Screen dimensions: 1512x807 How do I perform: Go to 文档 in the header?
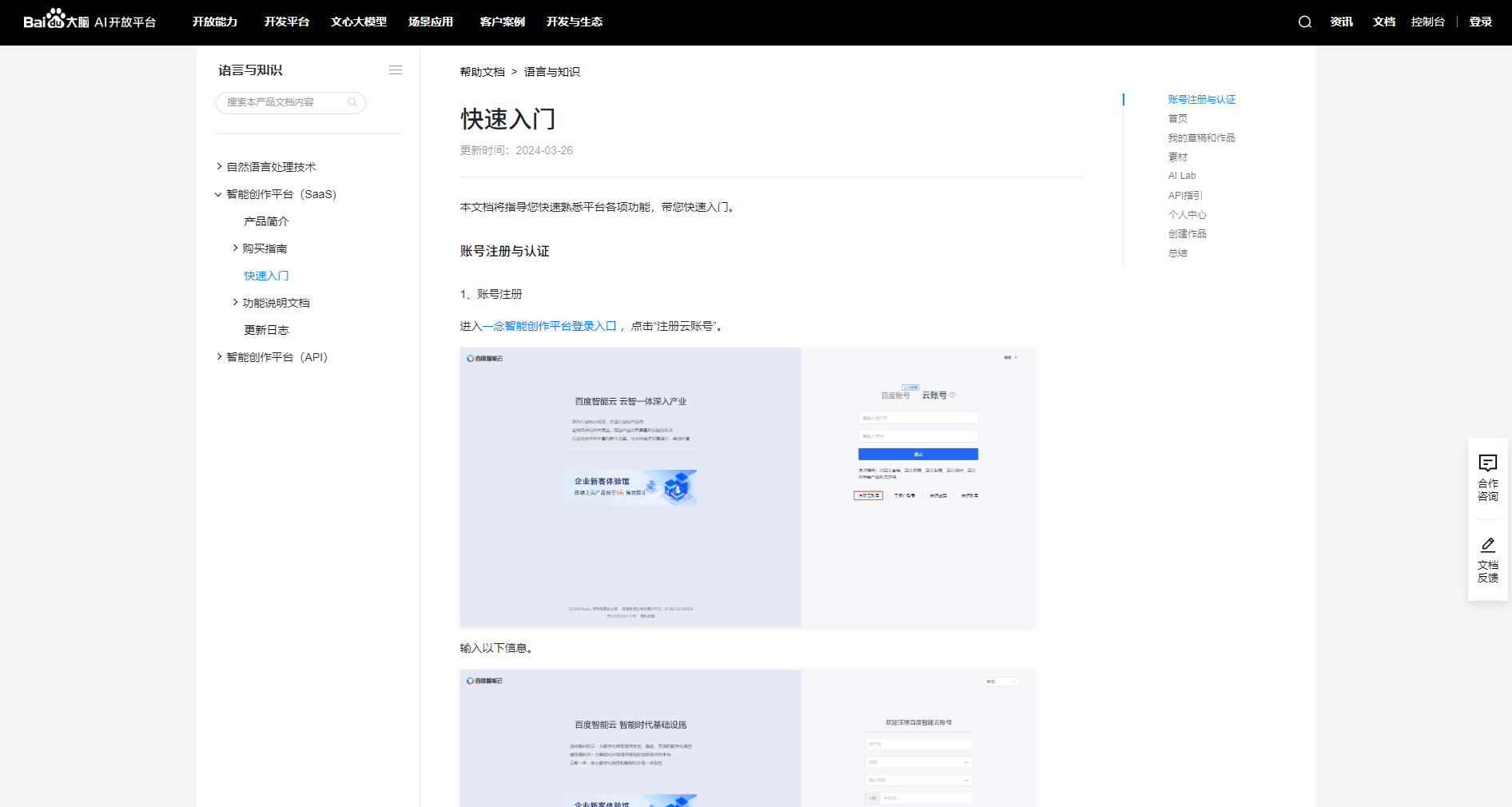1384,22
